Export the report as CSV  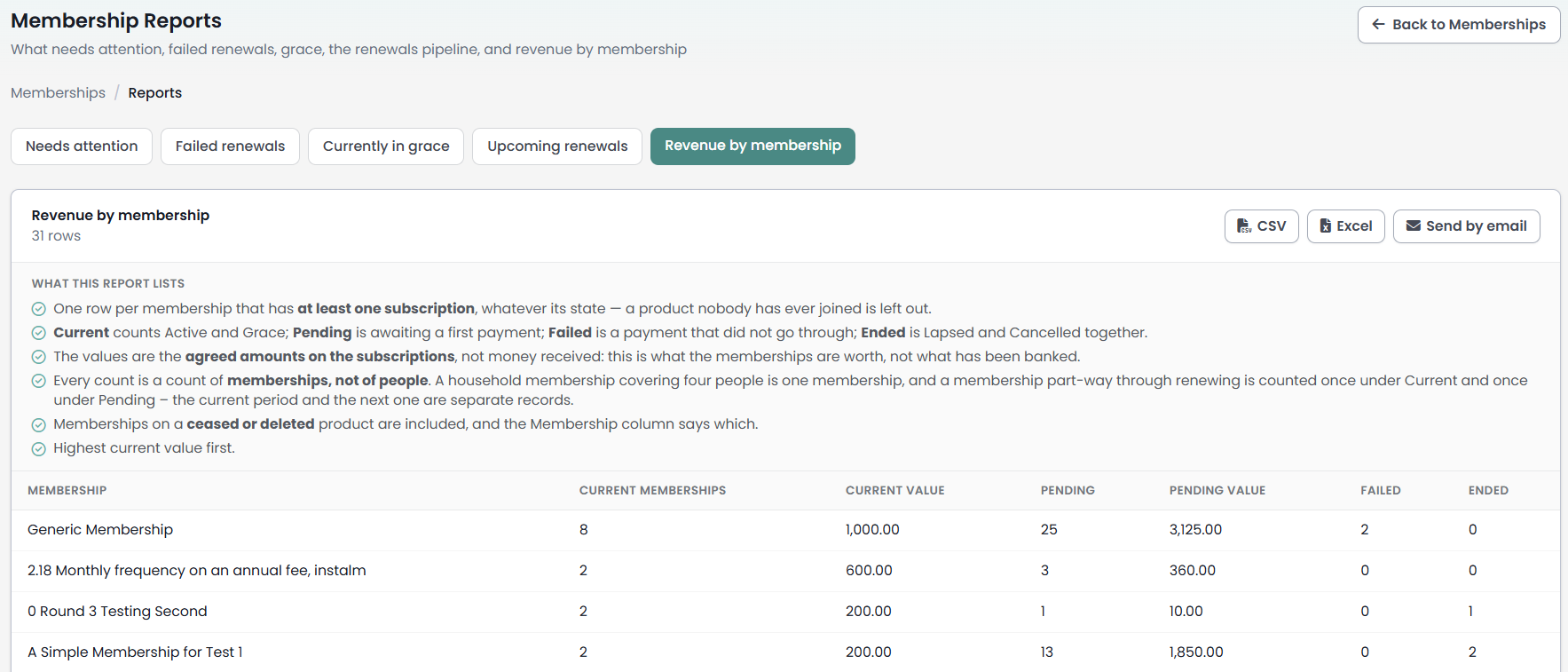click(1261, 226)
